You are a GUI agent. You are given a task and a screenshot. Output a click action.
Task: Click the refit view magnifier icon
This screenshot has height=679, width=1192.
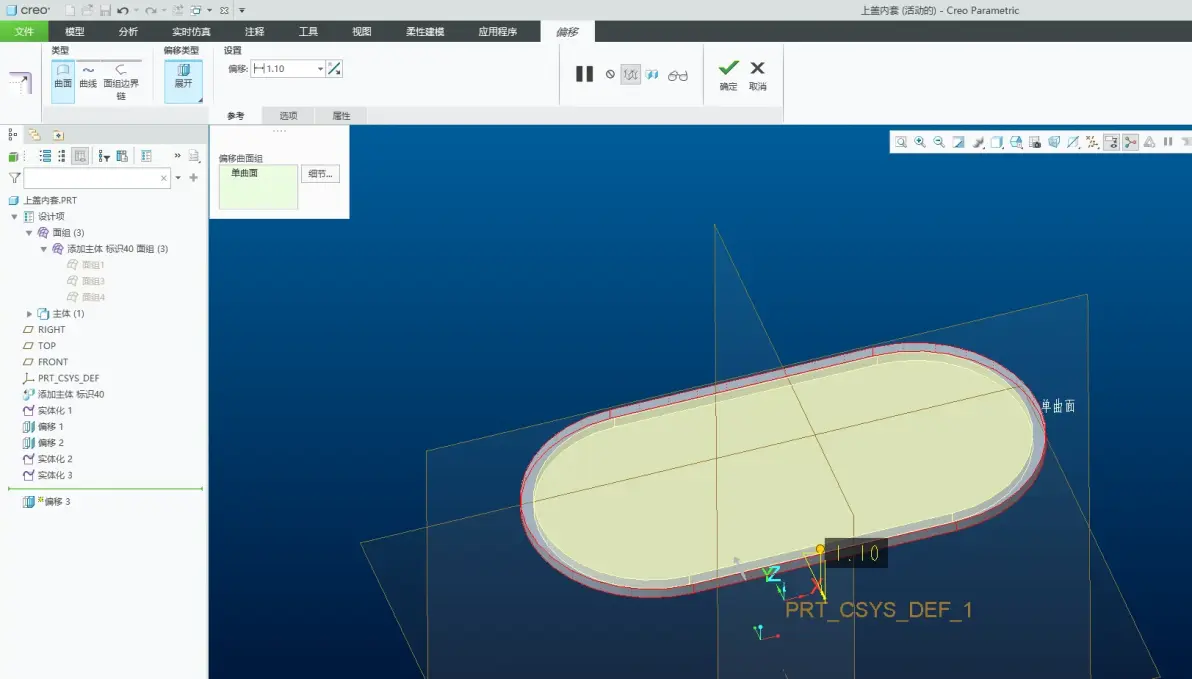pyautogui.click(x=901, y=142)
